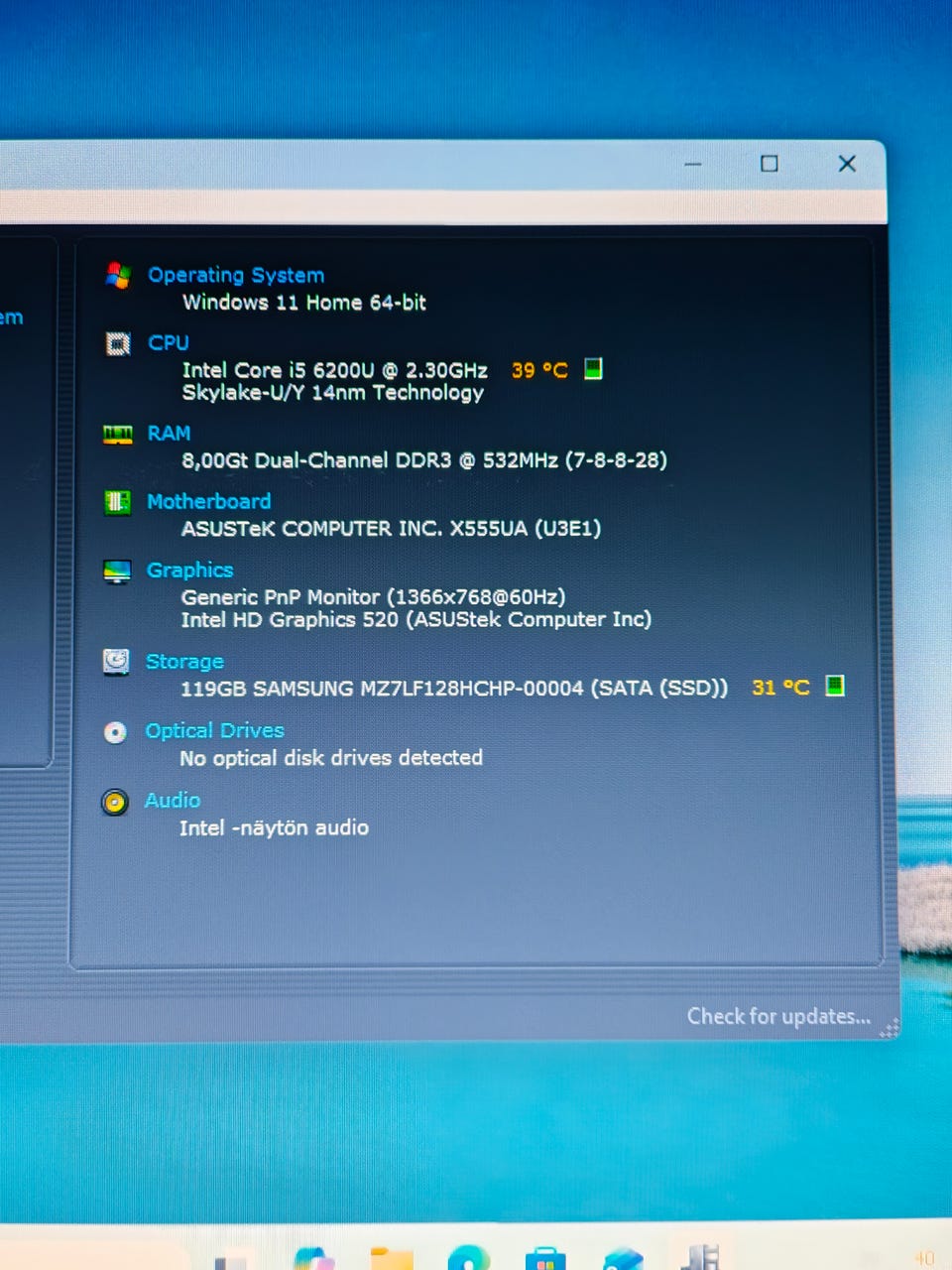Click the window resize grip corner

890,1029
